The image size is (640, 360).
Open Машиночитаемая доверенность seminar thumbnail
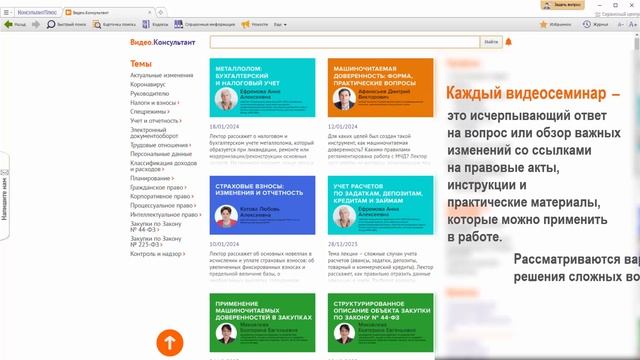(x=380, y=88)
